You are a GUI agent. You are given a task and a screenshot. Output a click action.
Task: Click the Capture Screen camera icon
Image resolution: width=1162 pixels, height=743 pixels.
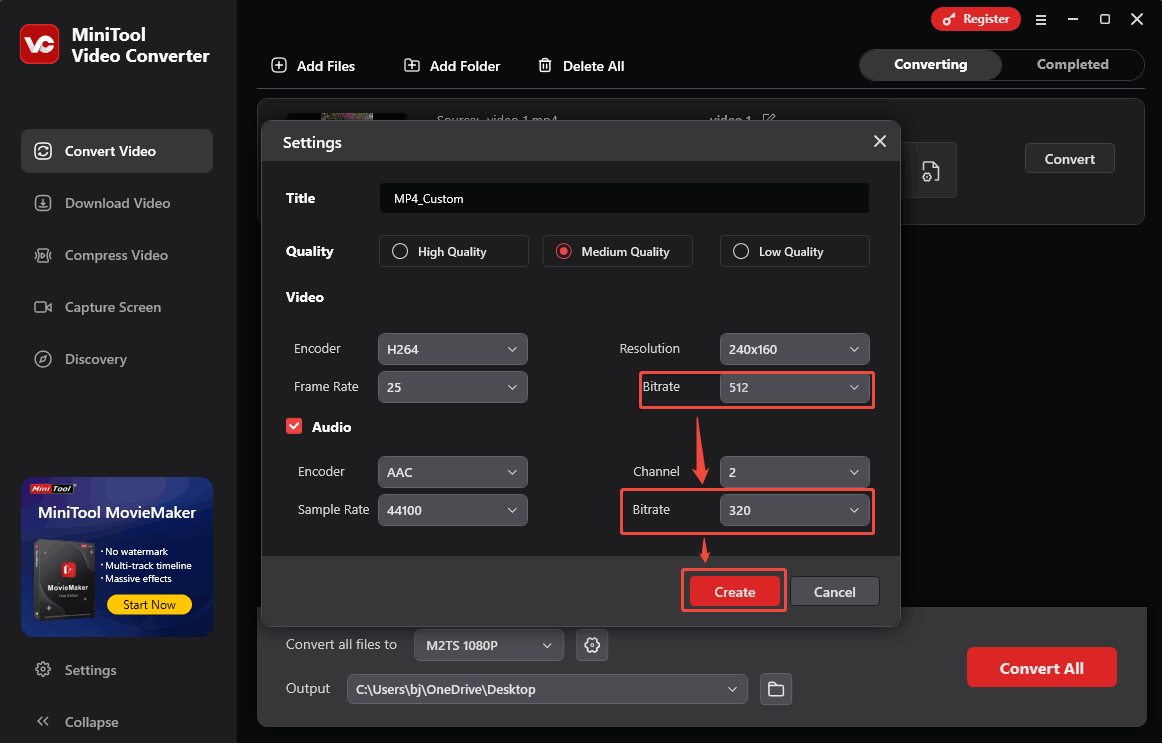point(43,307)
